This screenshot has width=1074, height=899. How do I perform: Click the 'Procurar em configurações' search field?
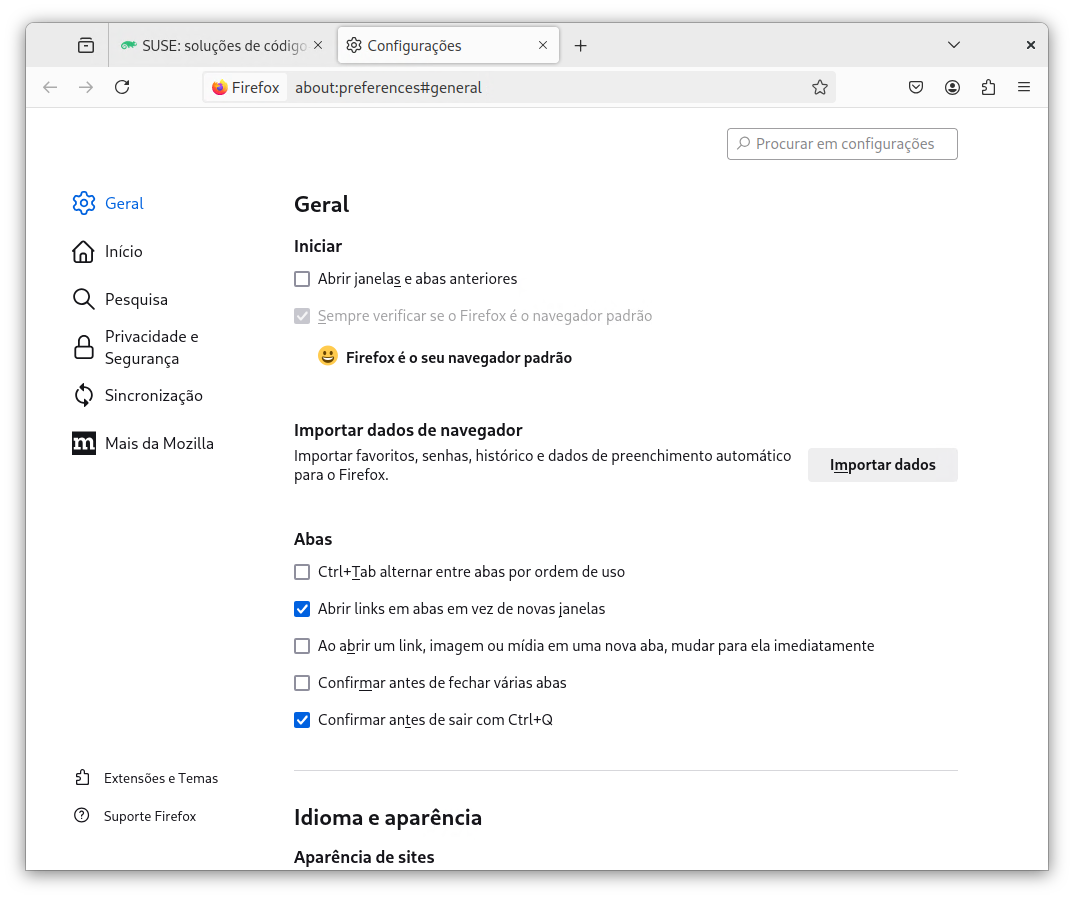(842, 144)
